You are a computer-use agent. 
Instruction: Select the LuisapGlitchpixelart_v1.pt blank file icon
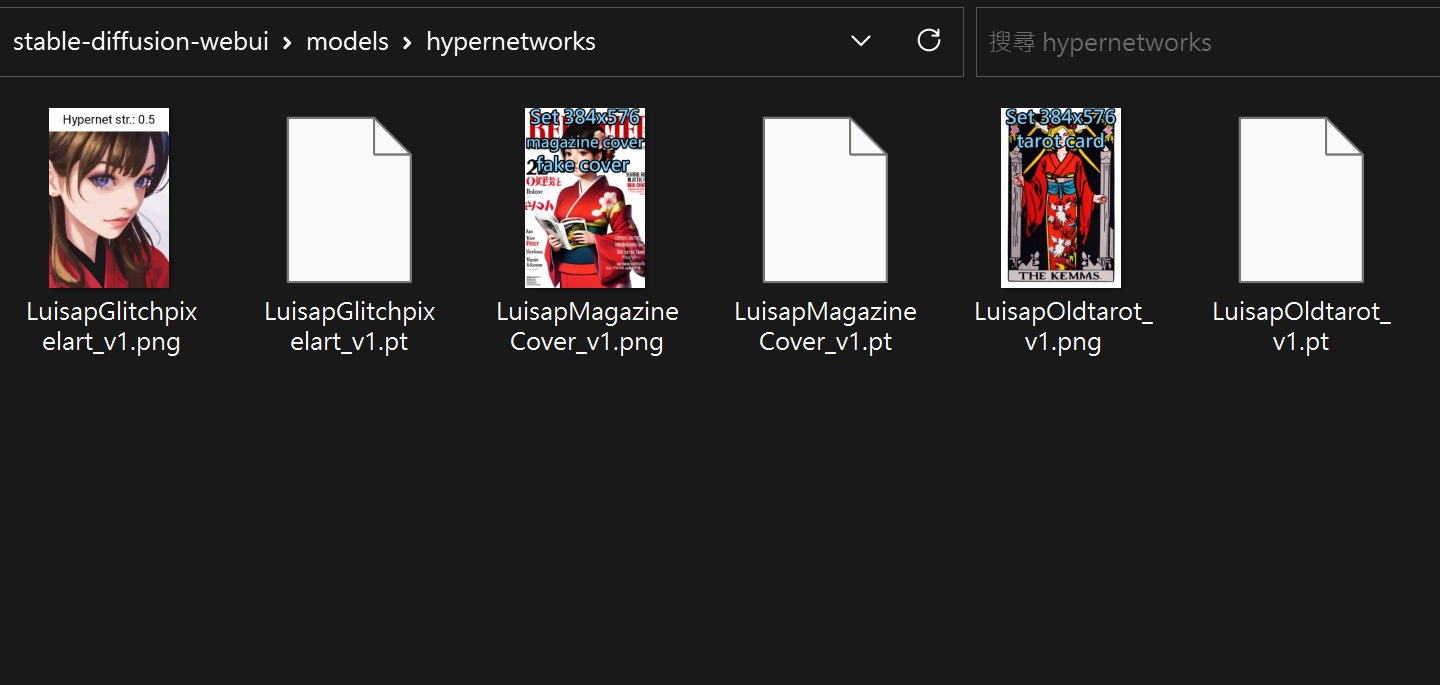coord(349,200)
